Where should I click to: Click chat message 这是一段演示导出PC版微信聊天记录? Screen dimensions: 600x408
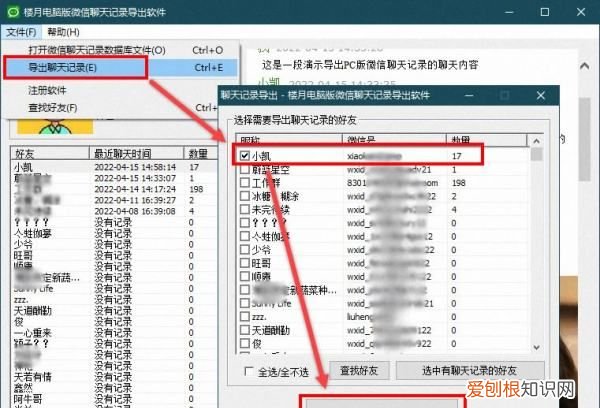[x=370, y=65]
